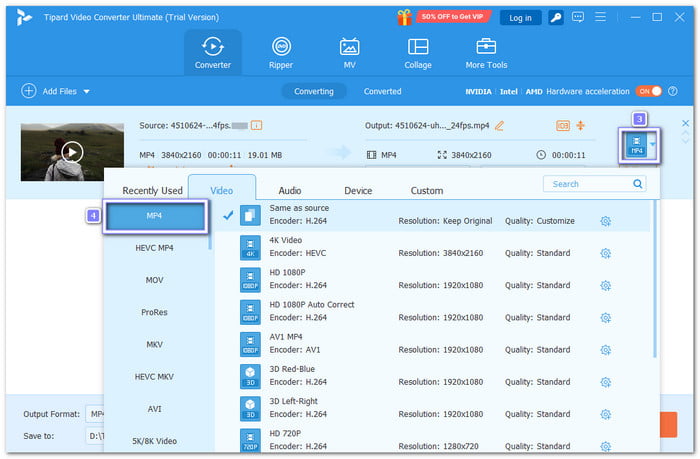Choose HD 1080P Auto Correct preset
Viewport: 700px width, 459px height.
pyautogui.click(x=432, y=311)
